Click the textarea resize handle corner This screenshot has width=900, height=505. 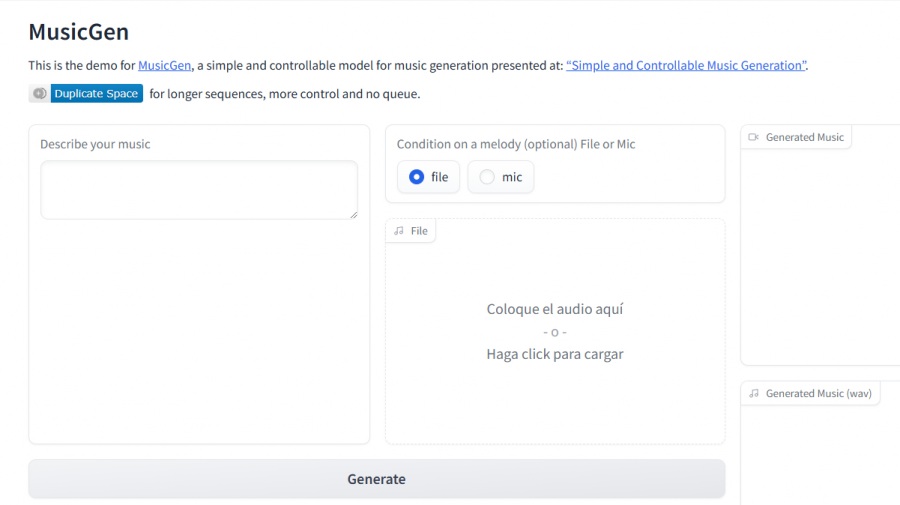click(x=352, y=214)
